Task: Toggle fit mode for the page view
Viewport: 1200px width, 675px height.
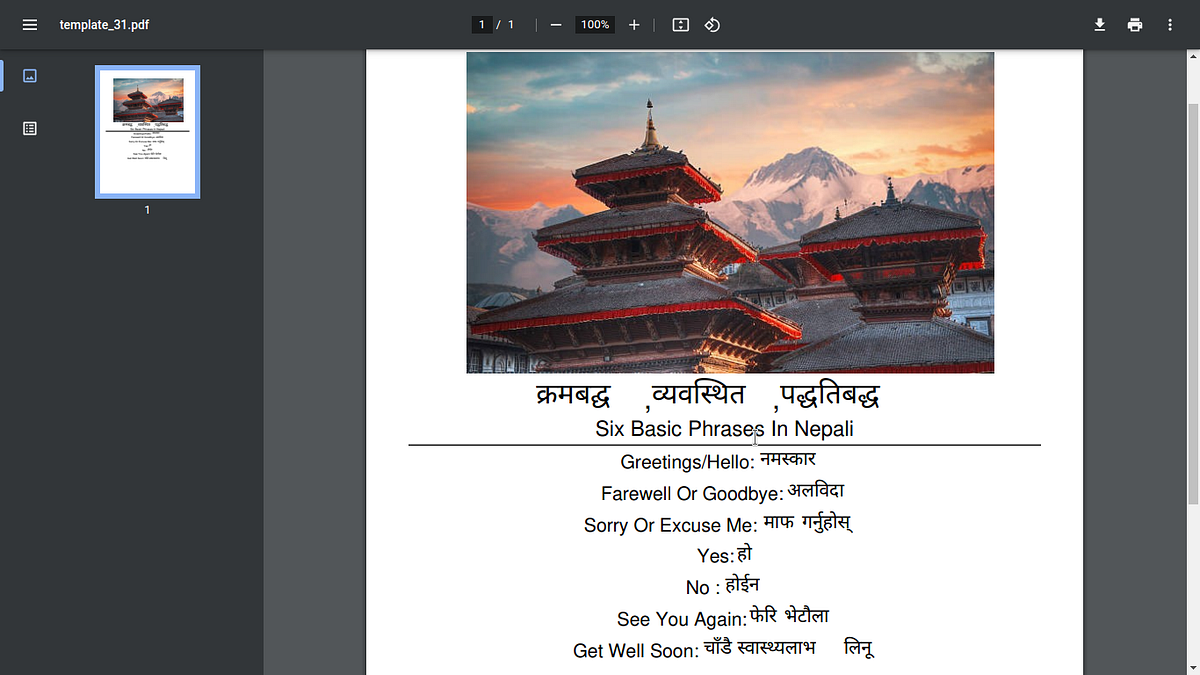Action: point(680,24)
